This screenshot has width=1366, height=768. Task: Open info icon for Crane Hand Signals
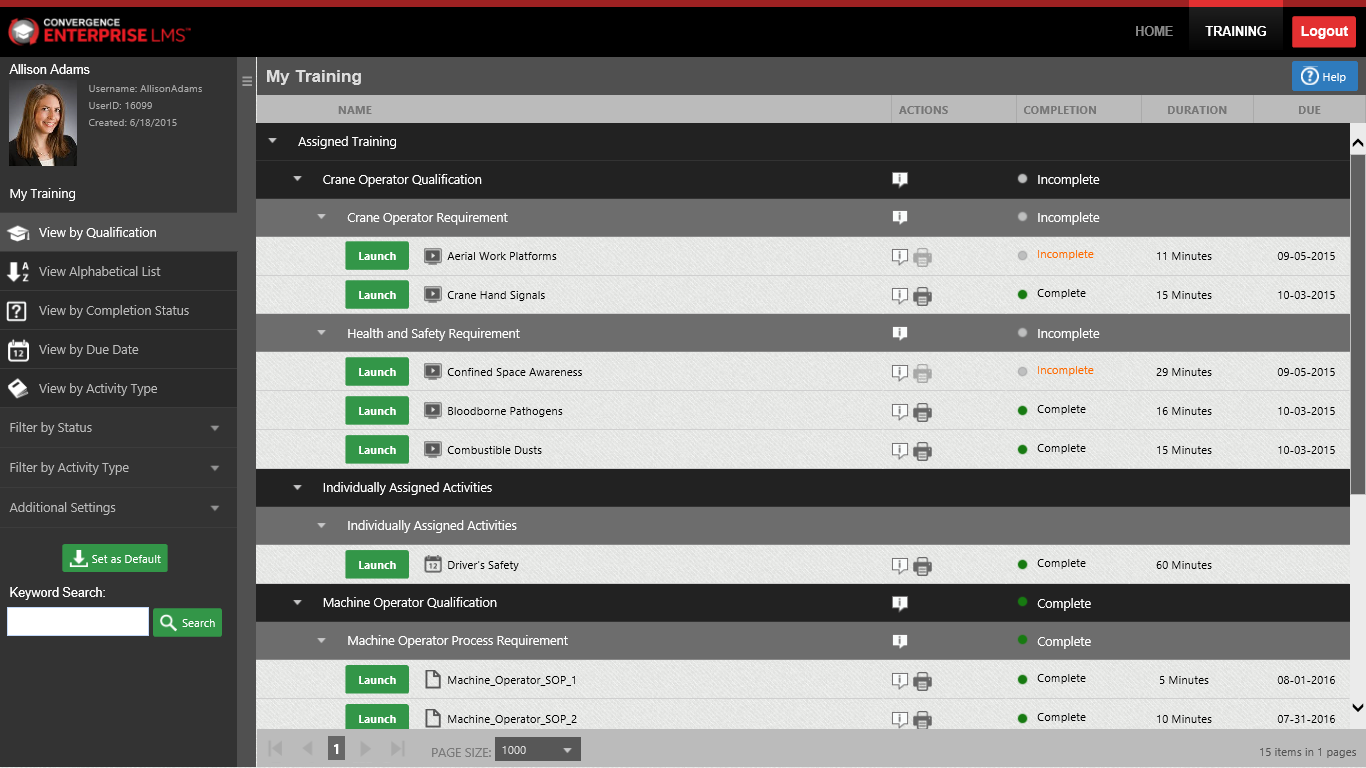900,296
